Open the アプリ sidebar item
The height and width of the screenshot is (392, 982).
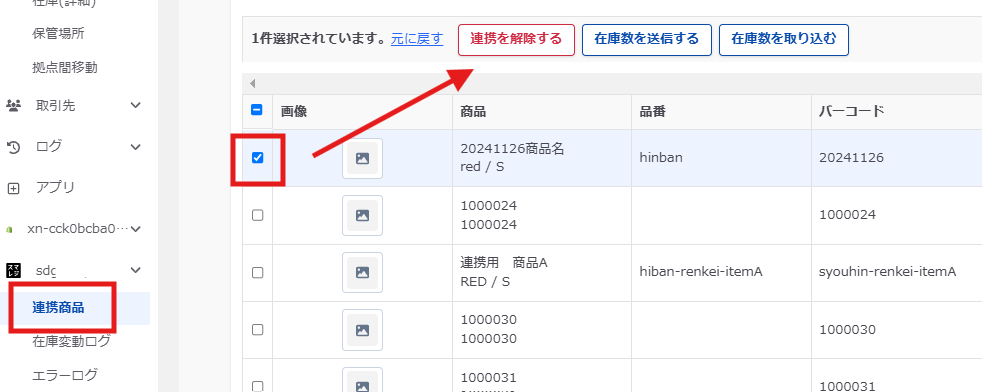click(x=56, y=187)
